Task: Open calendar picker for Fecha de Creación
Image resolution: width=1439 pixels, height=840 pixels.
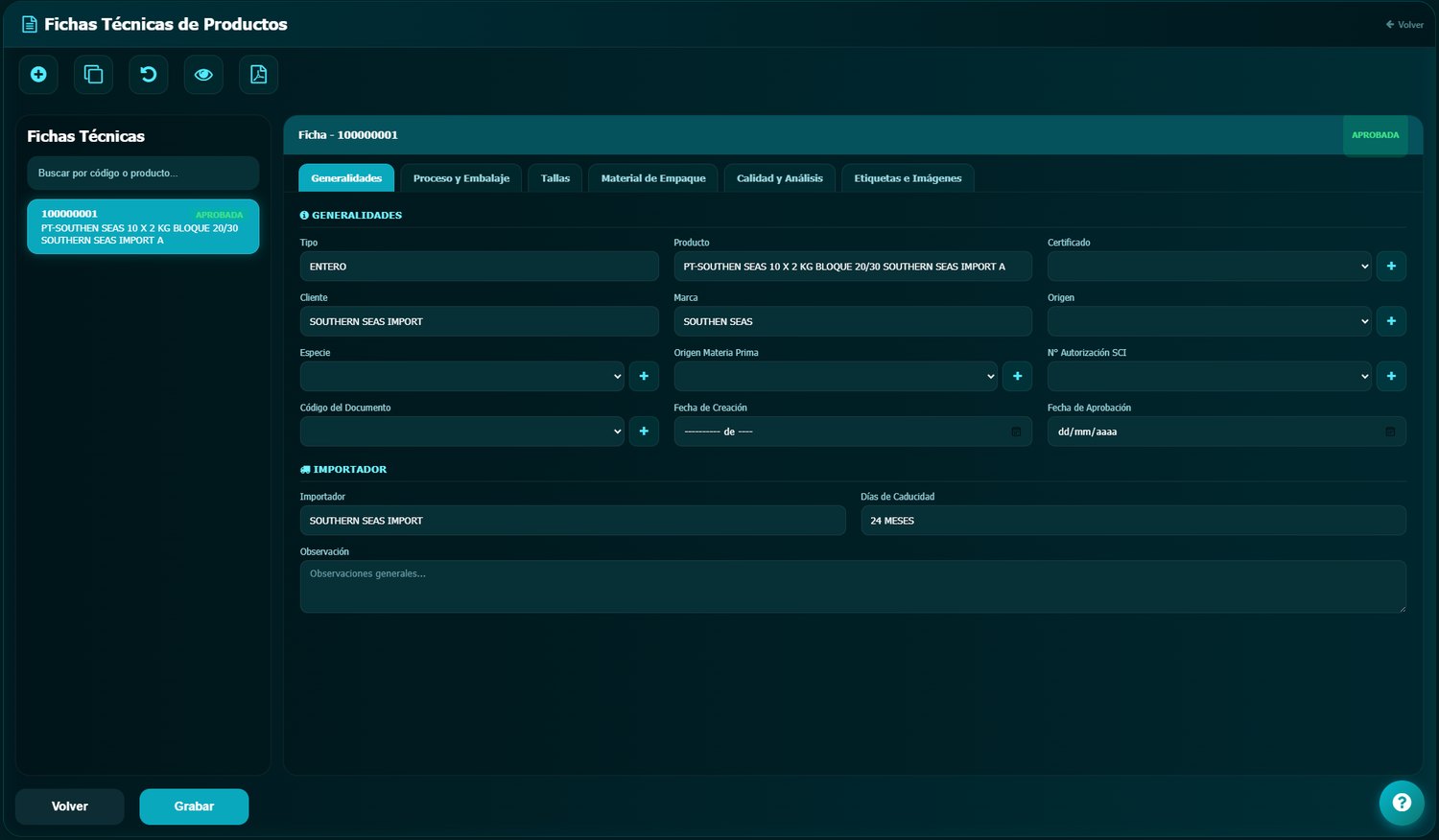Action: pos(1016,432)
